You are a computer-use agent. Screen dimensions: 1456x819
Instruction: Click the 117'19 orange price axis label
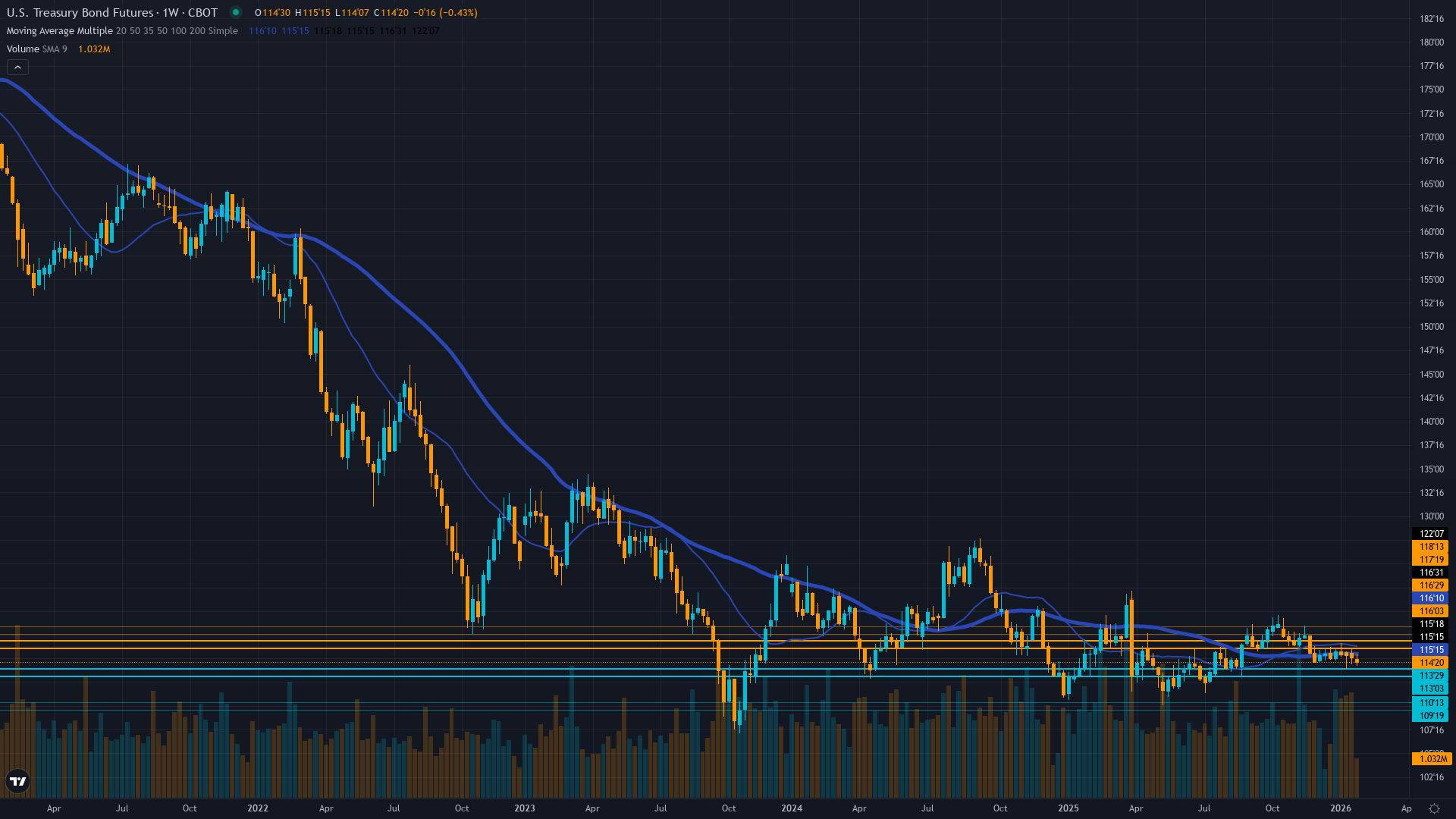coord(1429,560)
